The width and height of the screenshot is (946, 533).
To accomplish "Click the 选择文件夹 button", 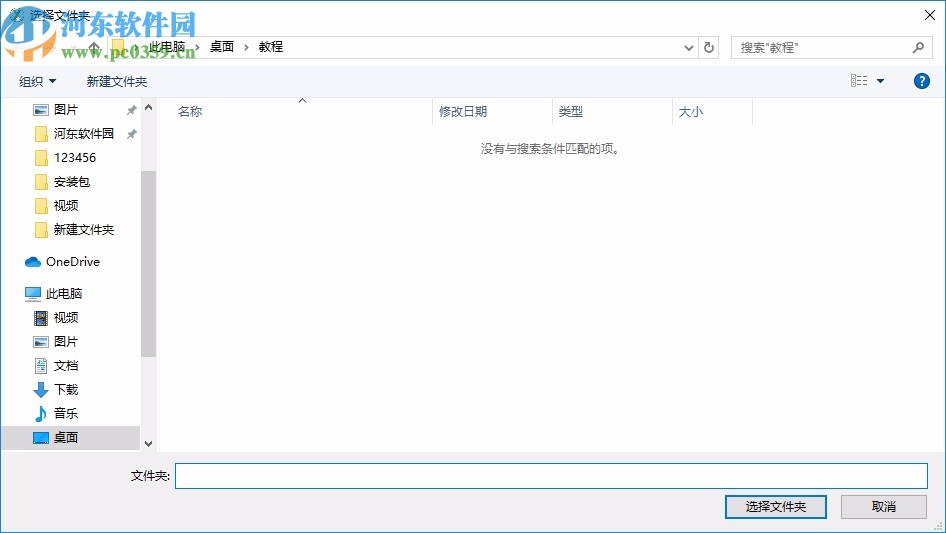I will click(775, 506).
